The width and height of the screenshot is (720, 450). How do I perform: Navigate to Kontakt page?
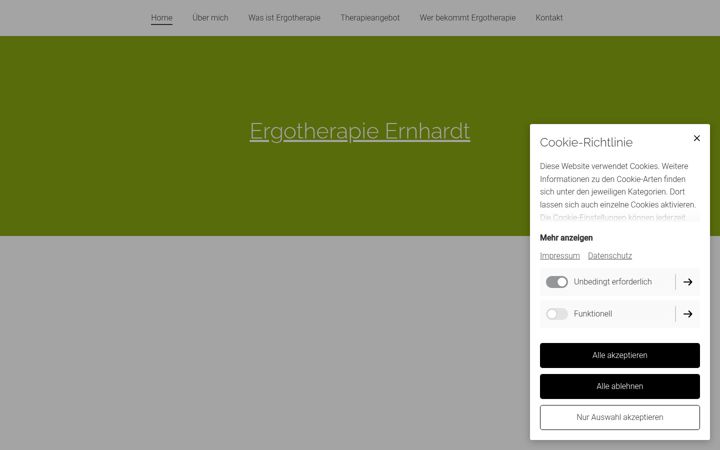pyautogui.click(x=549, y=18)
